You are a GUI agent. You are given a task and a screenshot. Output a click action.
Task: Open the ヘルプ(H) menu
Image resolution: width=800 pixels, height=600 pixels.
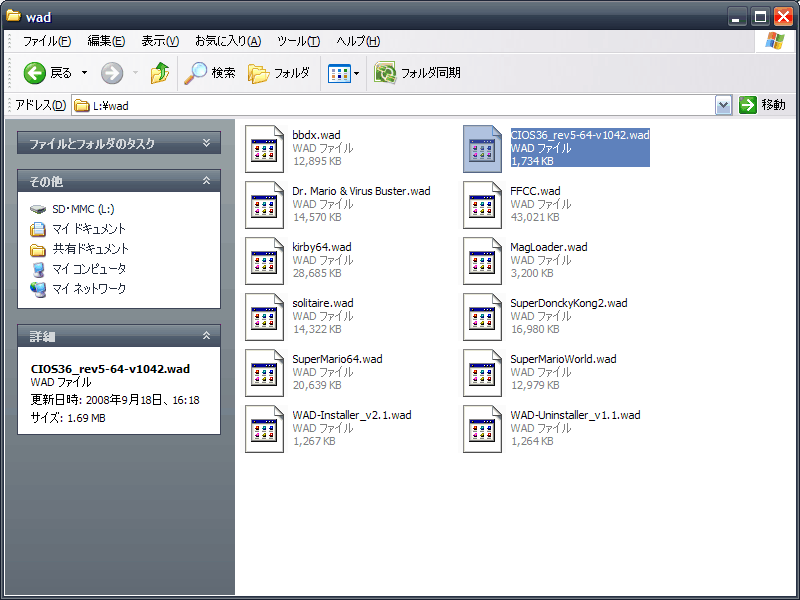[358, 41]
